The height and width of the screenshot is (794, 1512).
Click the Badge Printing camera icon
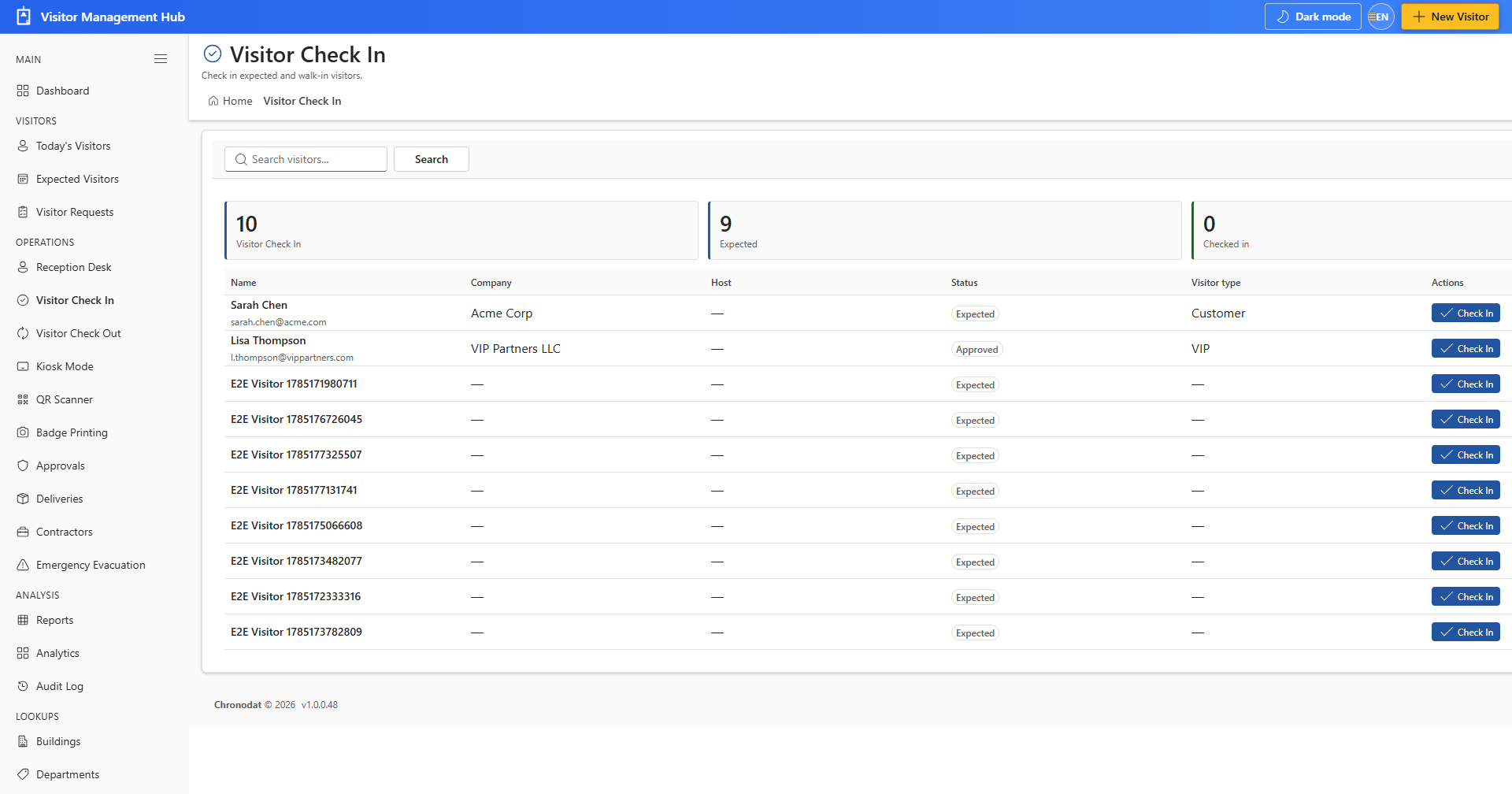[23, 432]
